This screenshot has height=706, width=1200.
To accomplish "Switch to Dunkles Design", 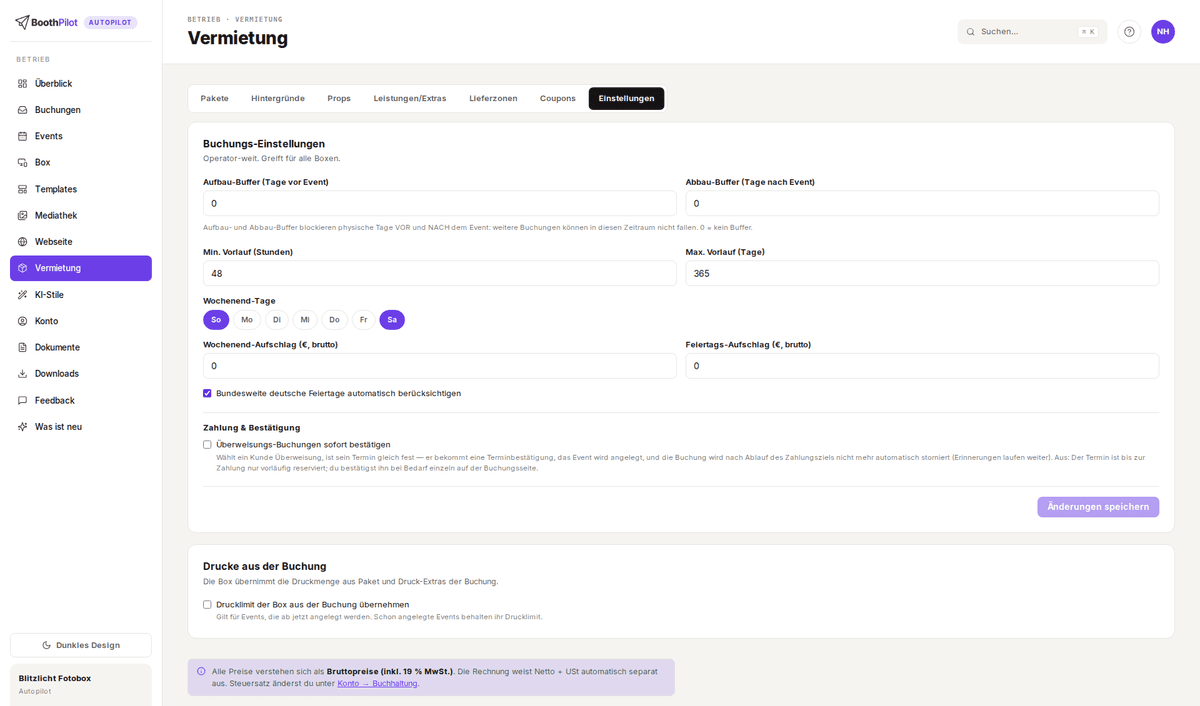I will click(81, 645).
